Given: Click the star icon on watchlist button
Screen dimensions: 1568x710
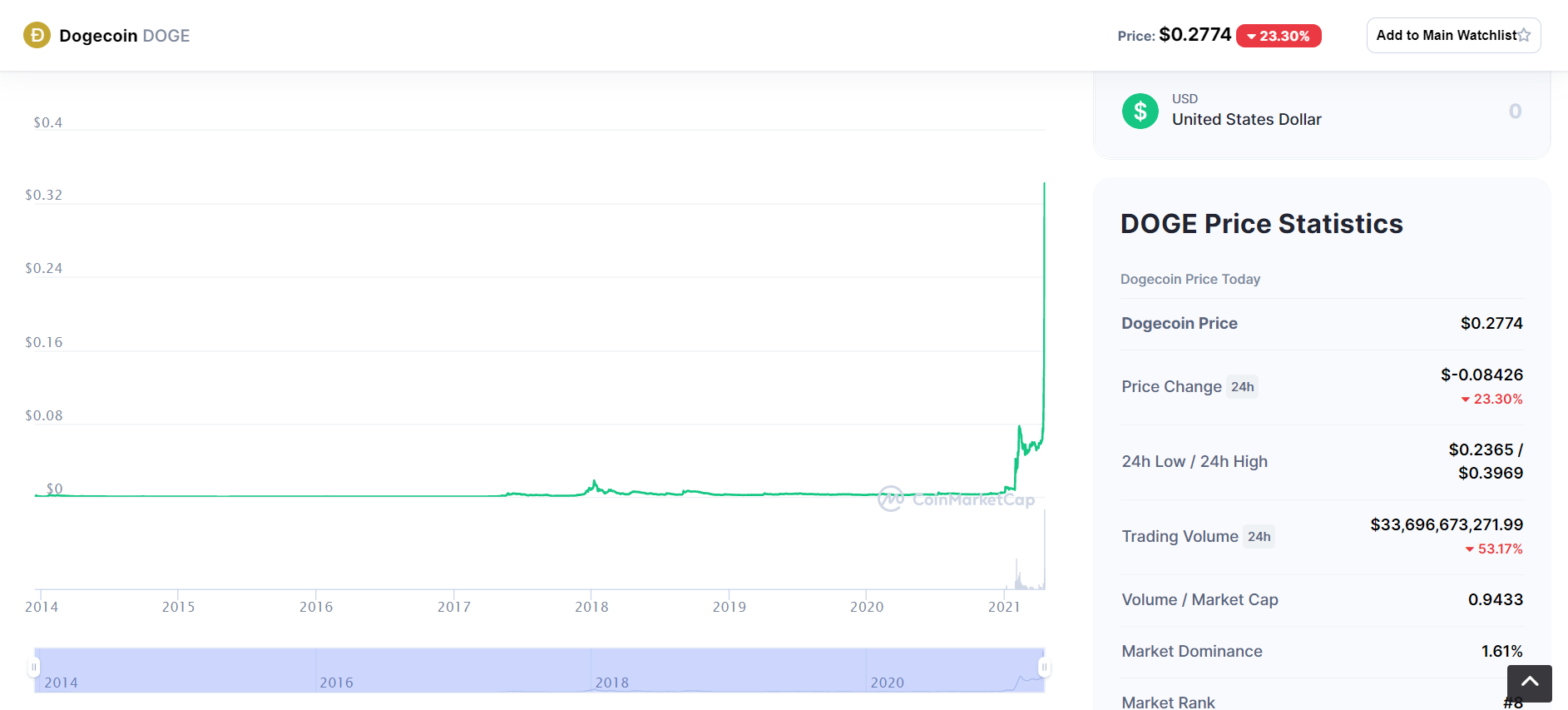Looking at the screenshot, I should (1524, 35).
